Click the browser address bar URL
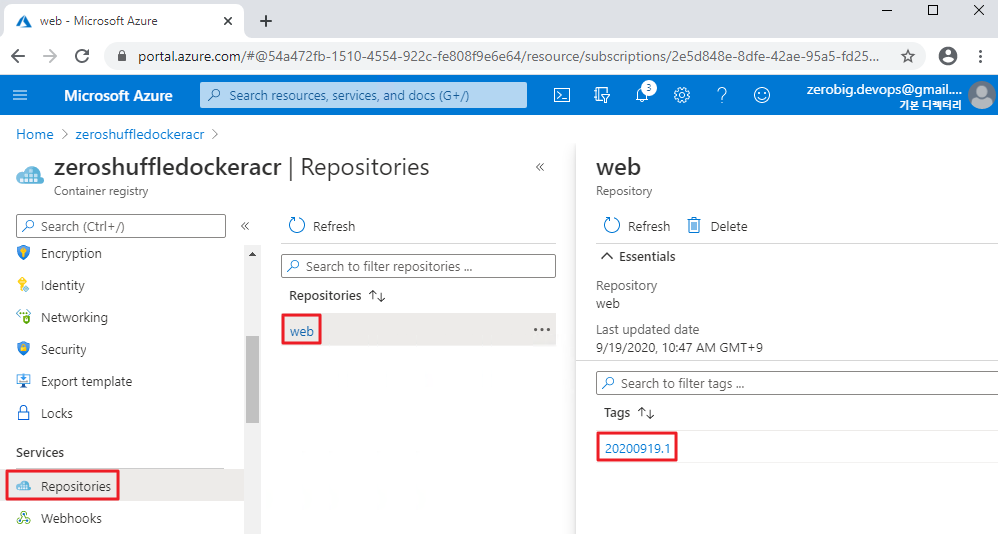Screen dimensions: 998x534 click(508, 56)
